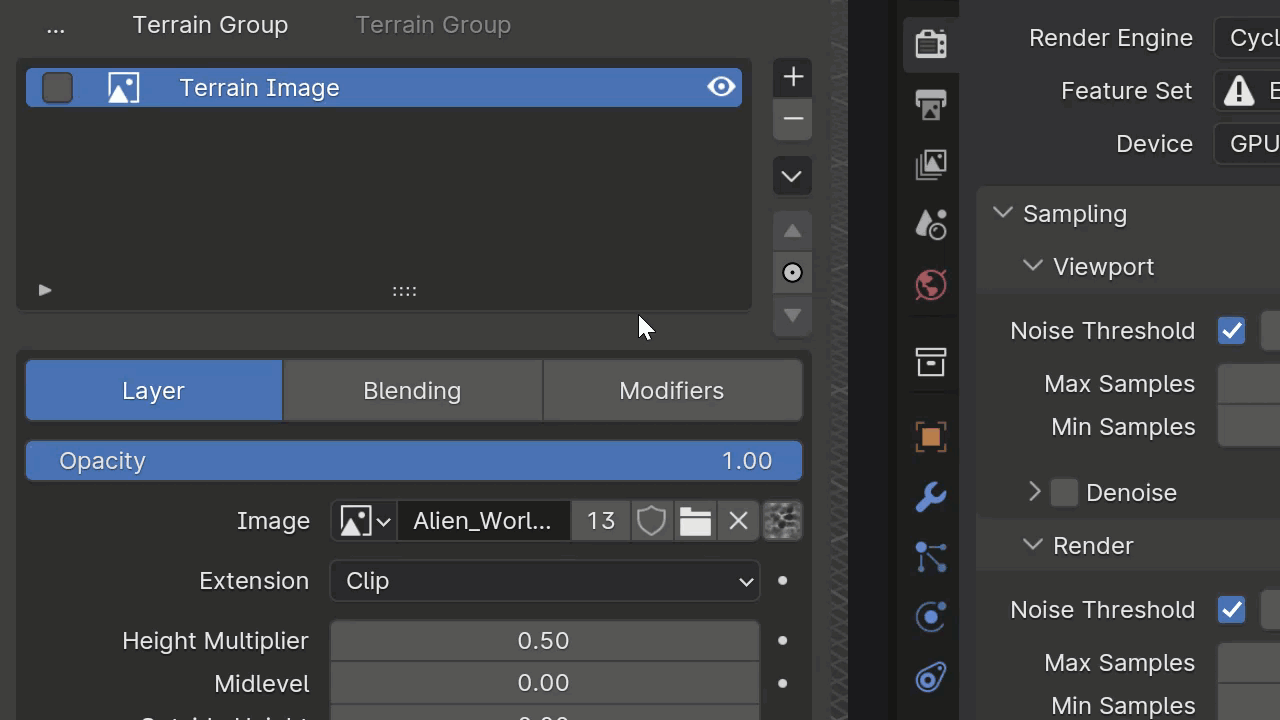Tick the Terrain Image layer checkbox
This screenshot has width=1280, height=720.
pos(58,88)
